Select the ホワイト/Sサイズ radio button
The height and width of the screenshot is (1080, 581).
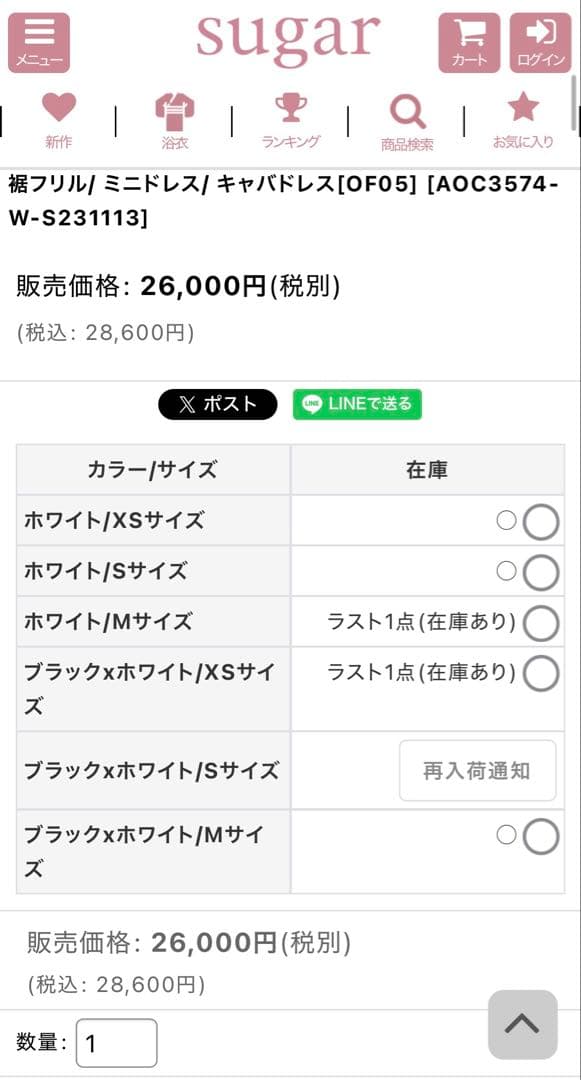(x=540, y=571)
